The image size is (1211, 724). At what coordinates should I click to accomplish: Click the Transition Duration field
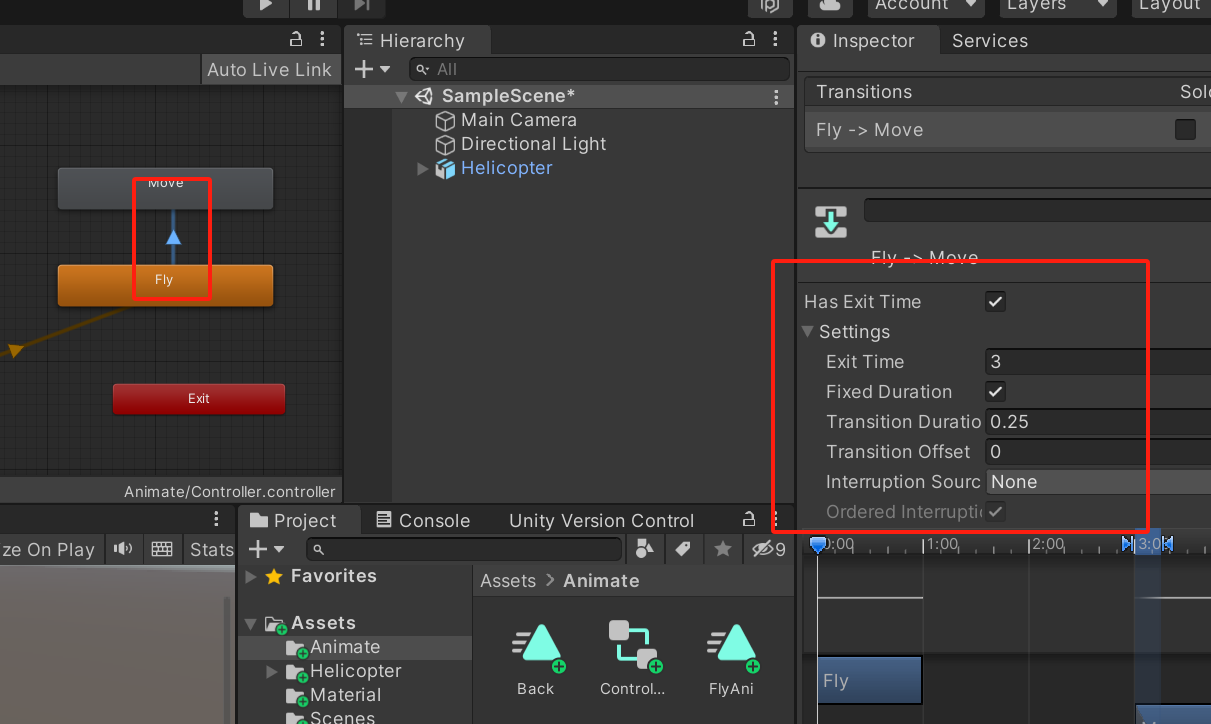(1098, 422)
